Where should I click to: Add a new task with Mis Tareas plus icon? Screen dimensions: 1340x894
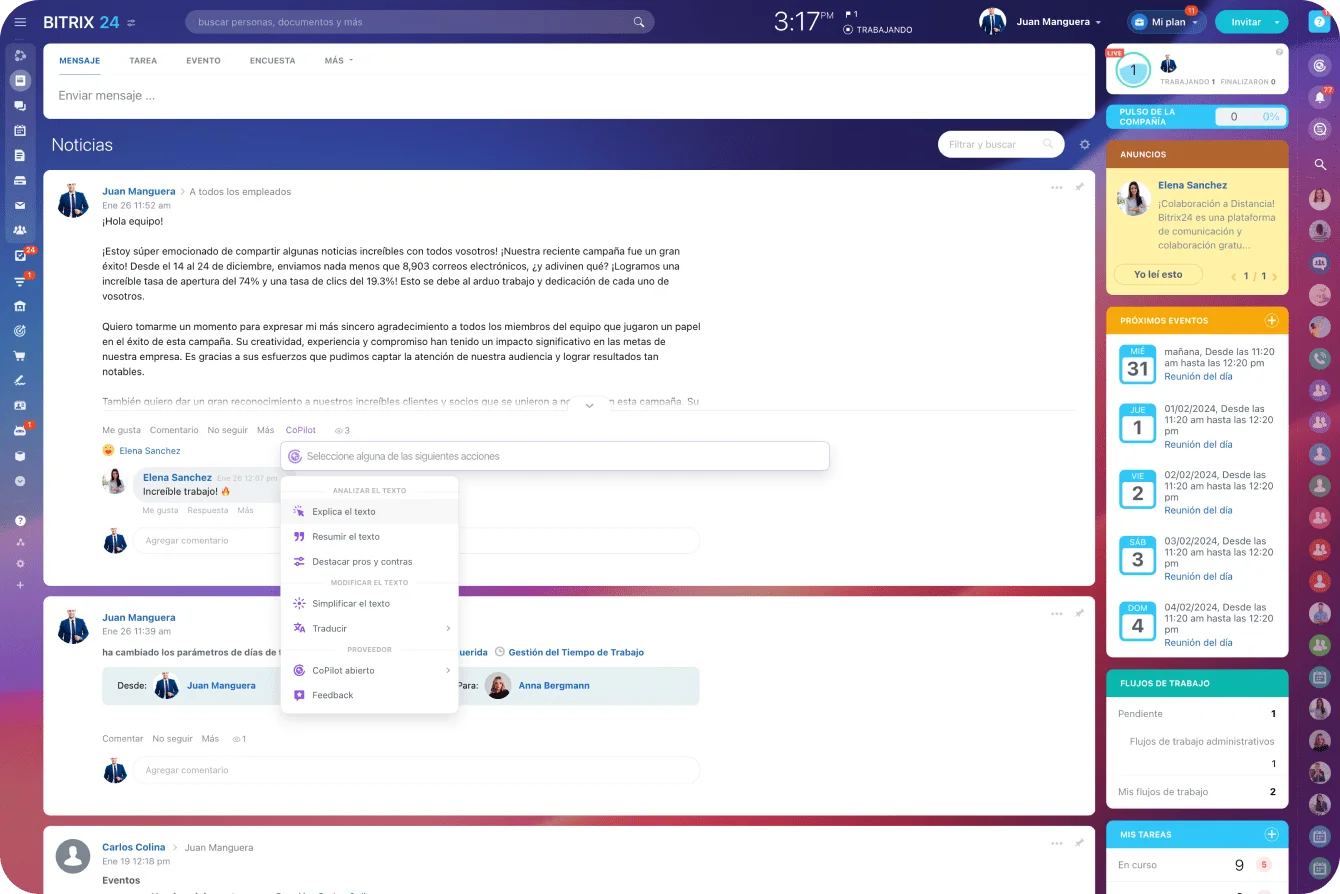(x=1271, y=834)
